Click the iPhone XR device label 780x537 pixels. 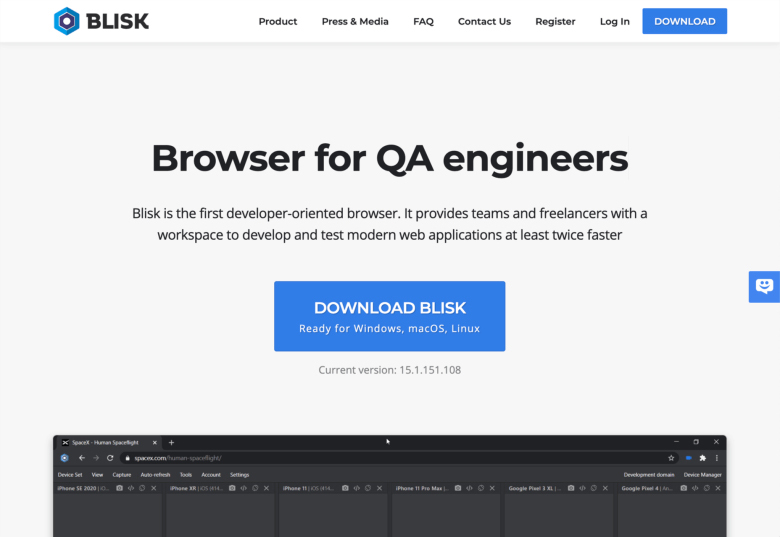click(196, 488)
